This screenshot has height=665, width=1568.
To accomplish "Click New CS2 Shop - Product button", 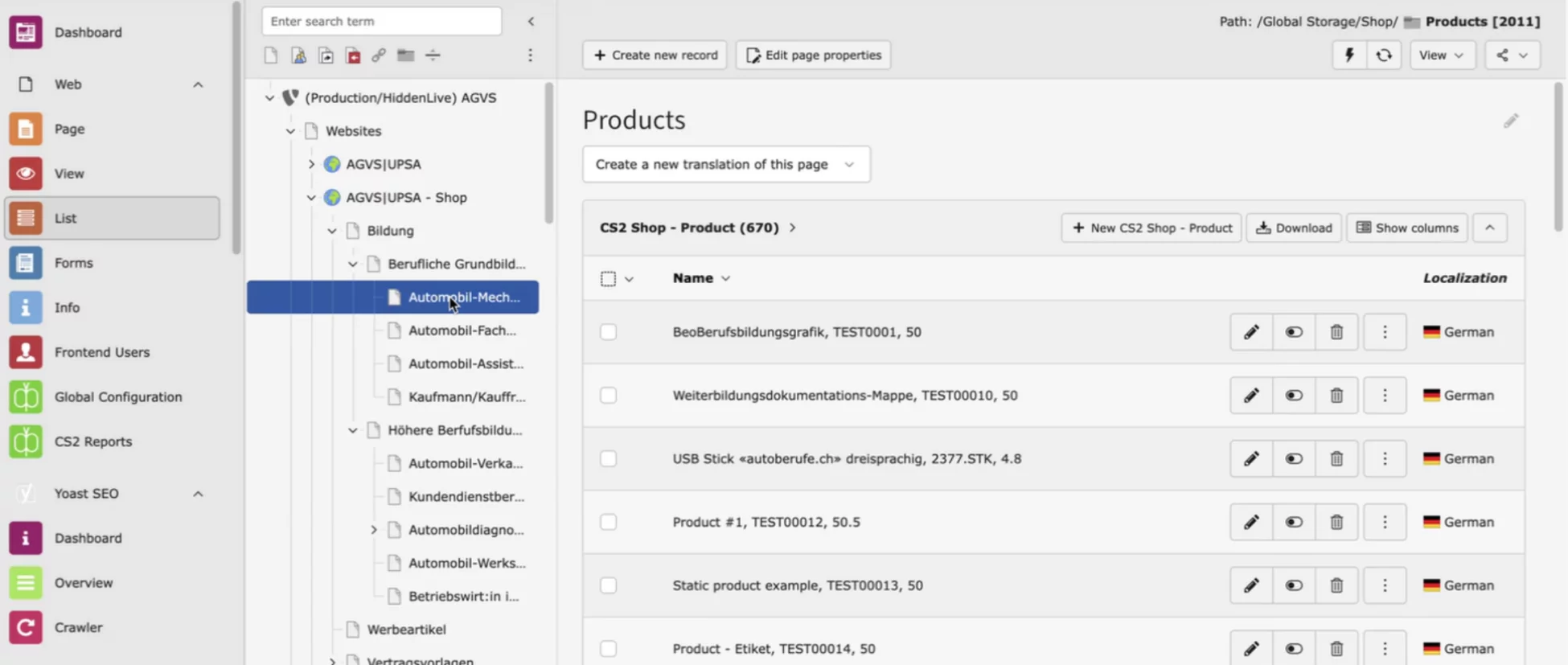I will [1151, 228].
